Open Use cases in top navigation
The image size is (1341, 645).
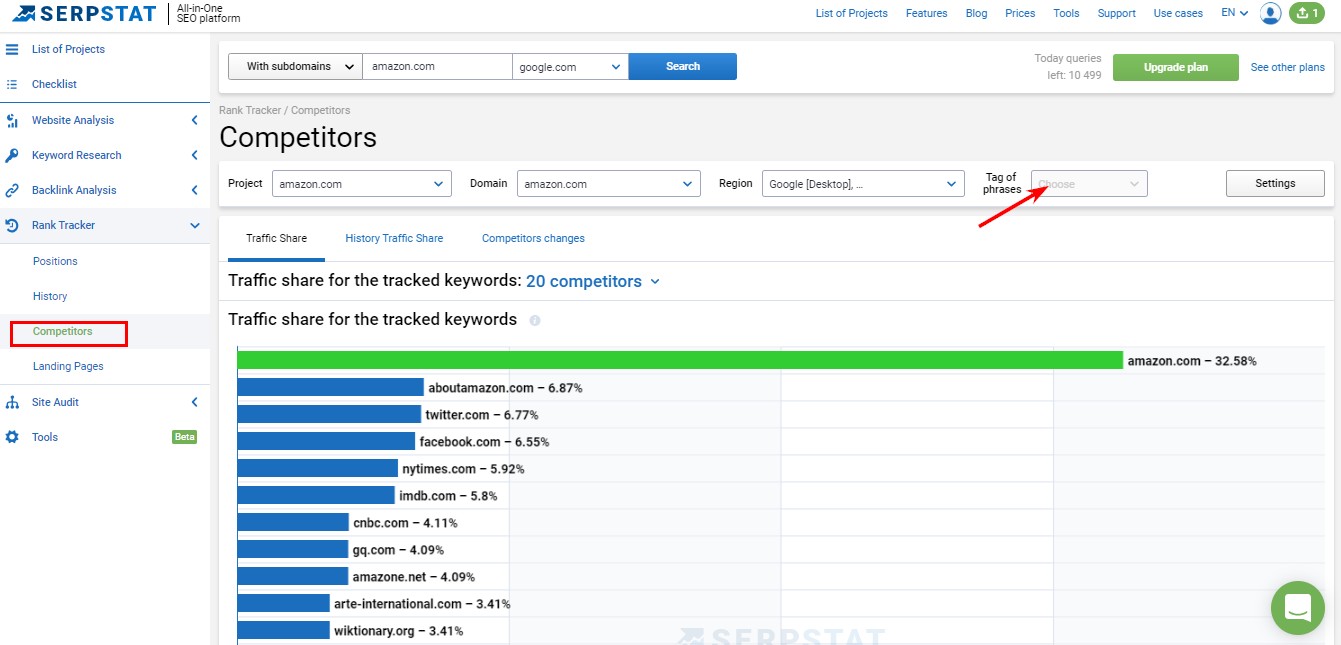point(1178,13)
